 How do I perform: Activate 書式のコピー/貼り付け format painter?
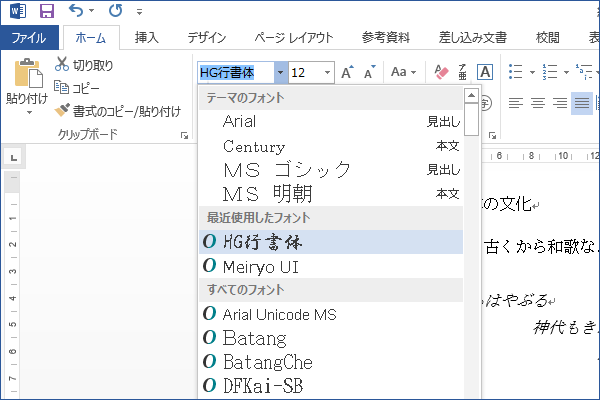coord(118,111)
